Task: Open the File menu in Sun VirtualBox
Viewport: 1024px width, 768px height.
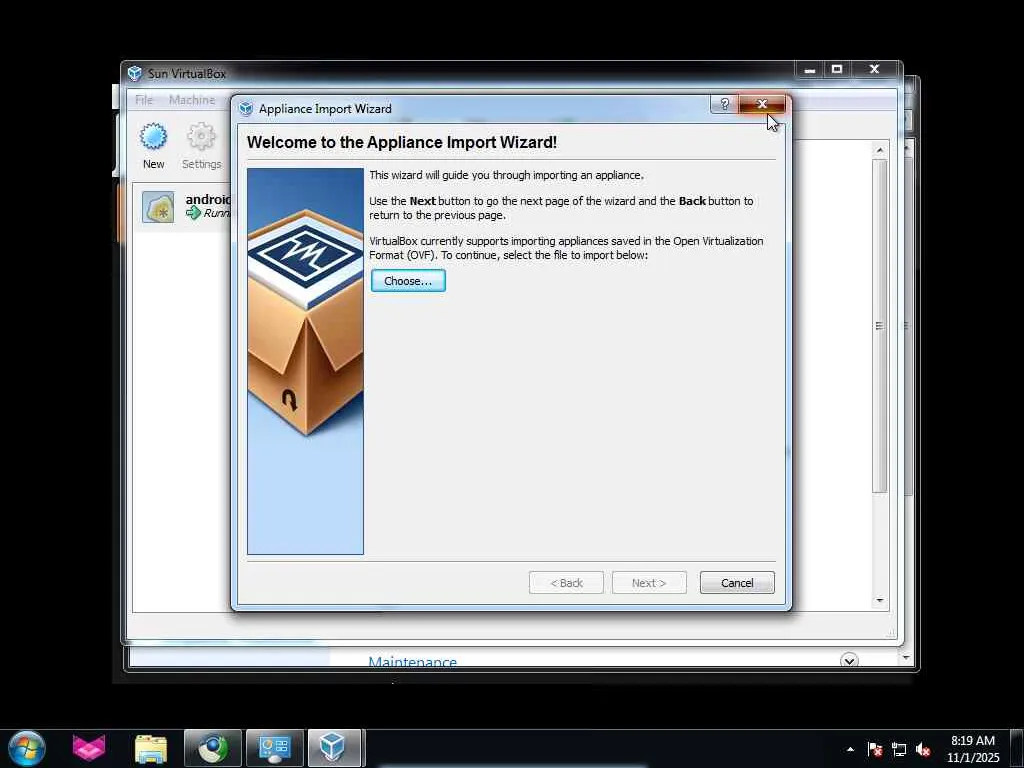Action: click(x=144, y=100)
